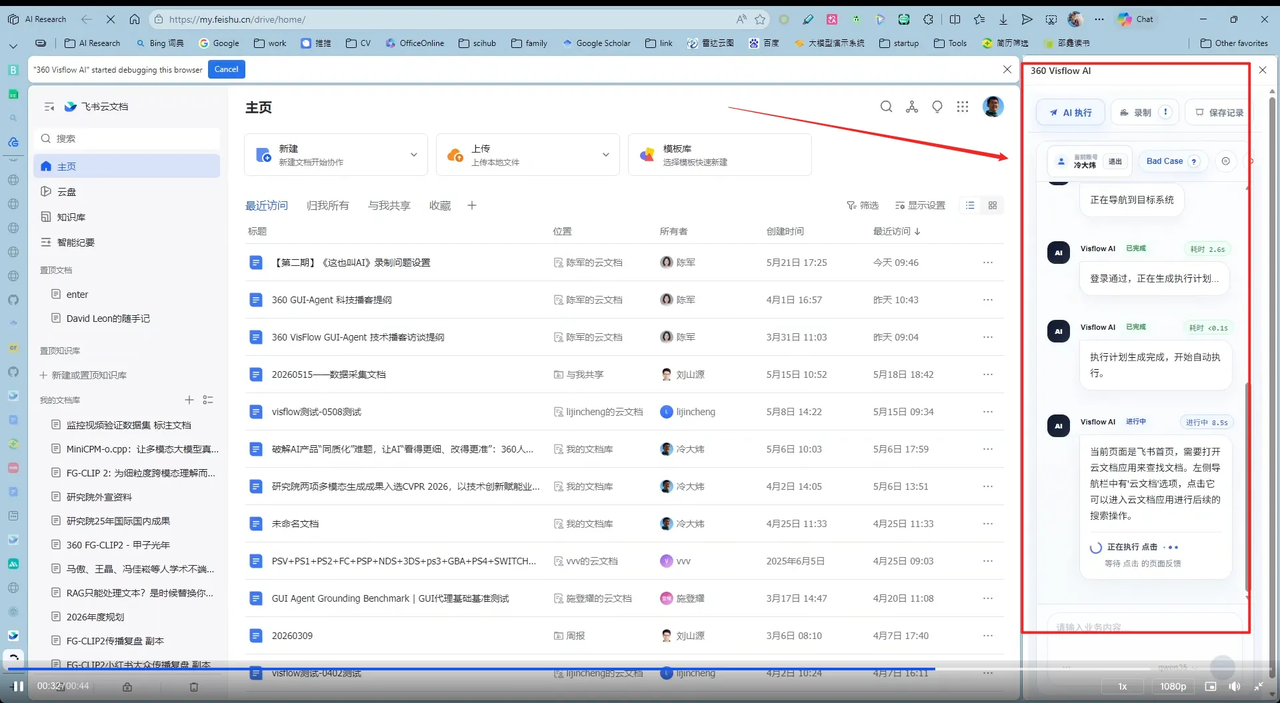Screen dimensions: 1280x703
Task: Go back with the browser back arrow
Action: [x=87, y=19]
